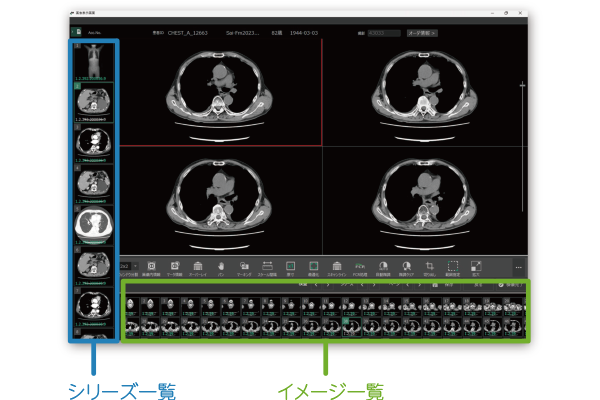Open the three-dot more options menu
Viewport: 600px width, 400px height.
point(518,267)
